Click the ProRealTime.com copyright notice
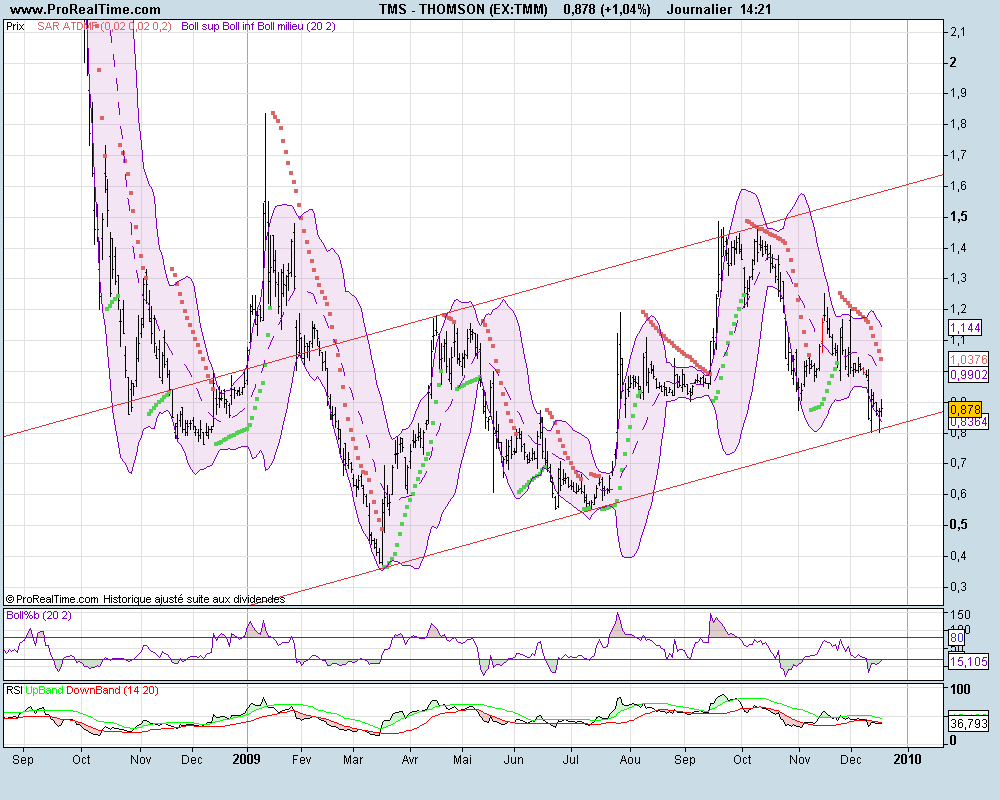1000x800 pixels. 145,599
